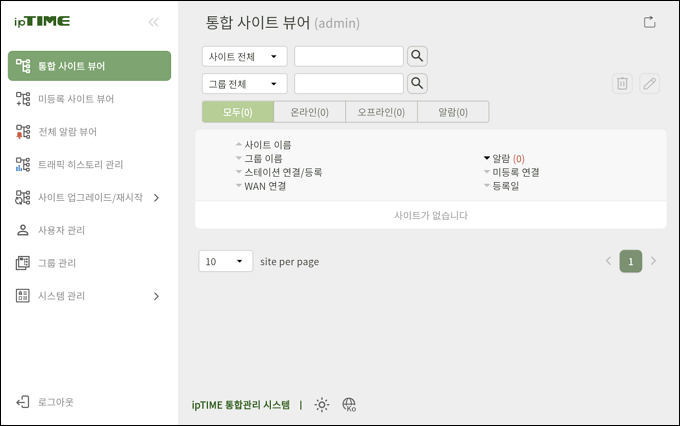Click the site search text field
This screenshot has height=426, width=680.
[348, 56]
